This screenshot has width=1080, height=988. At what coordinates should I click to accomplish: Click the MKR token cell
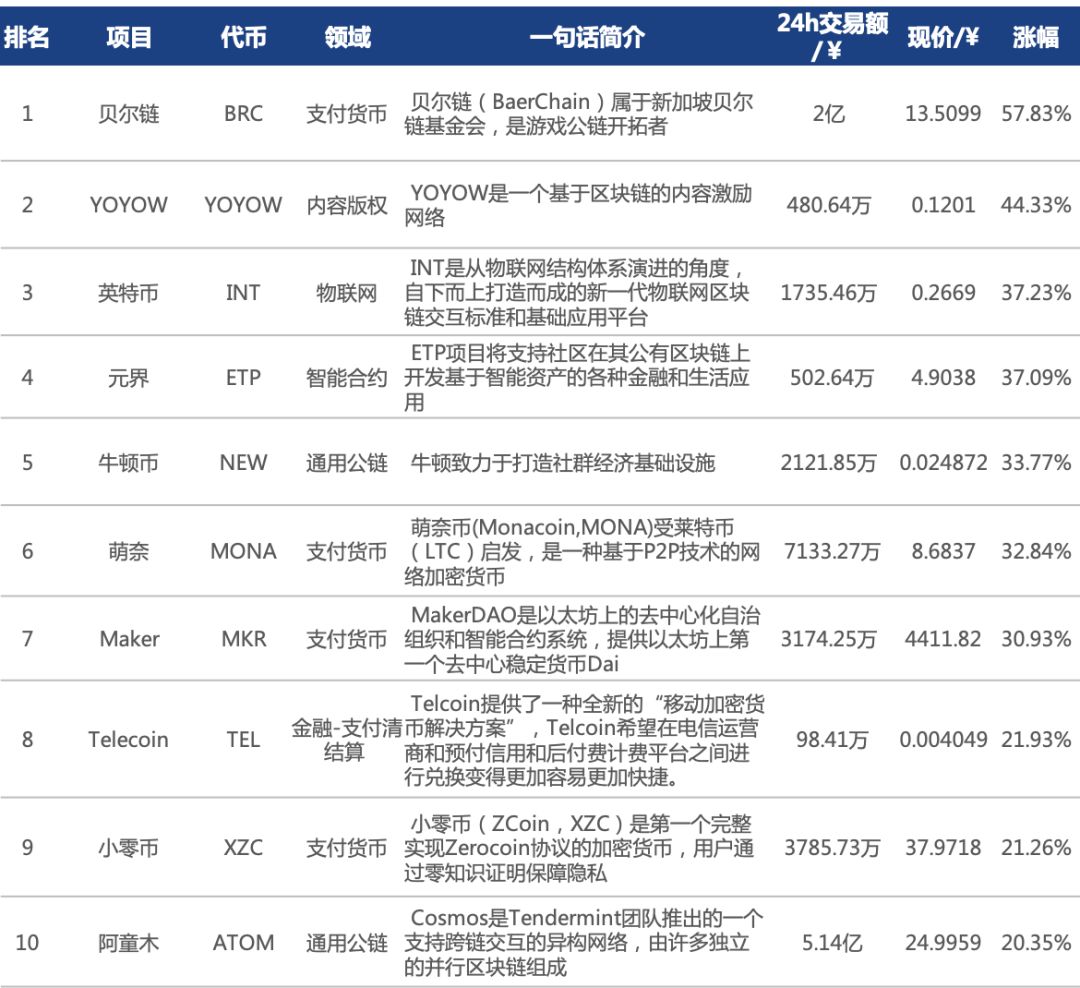(243, 639)
